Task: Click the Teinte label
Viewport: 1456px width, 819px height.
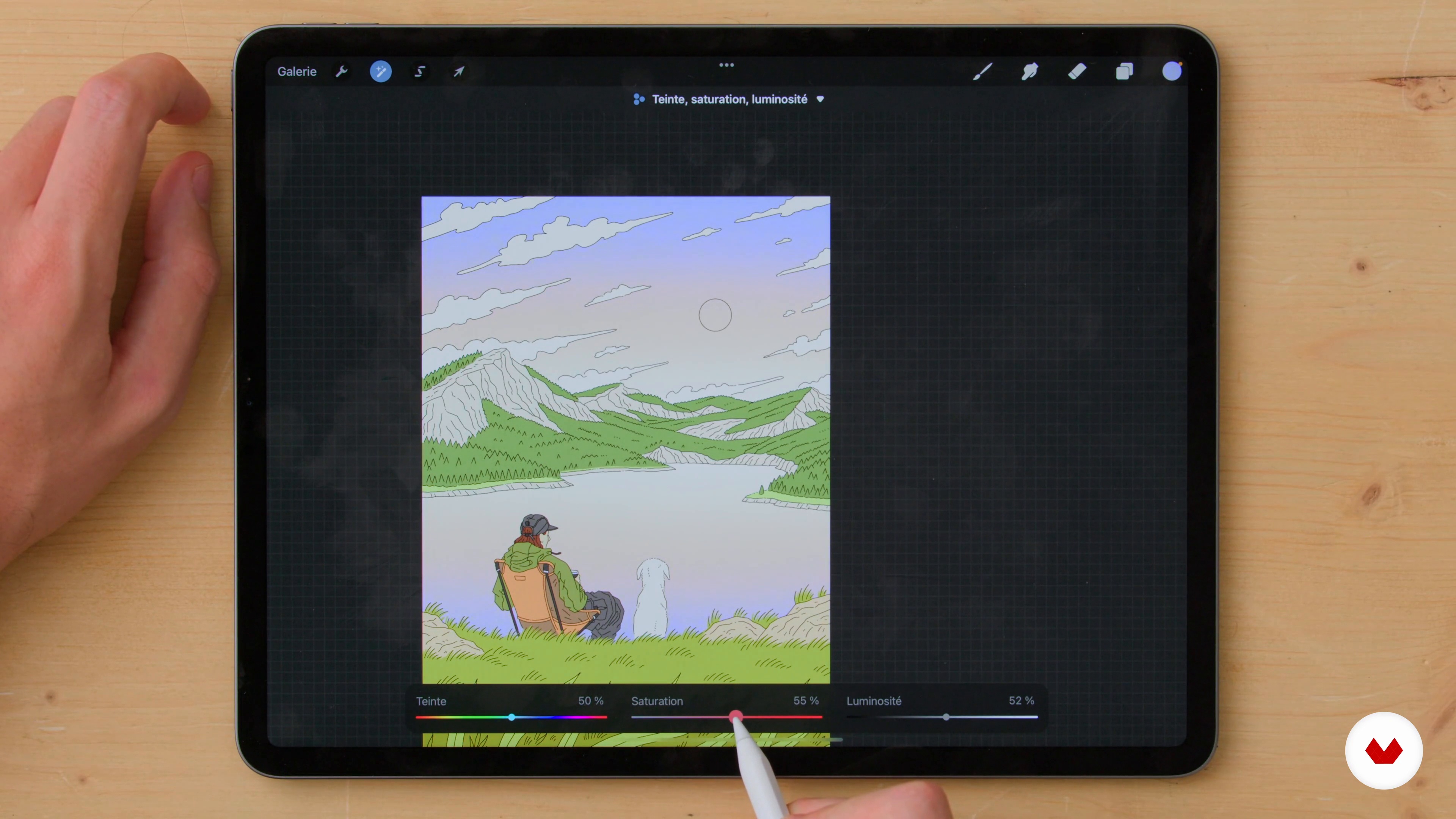Action: (x=431, y=701)
